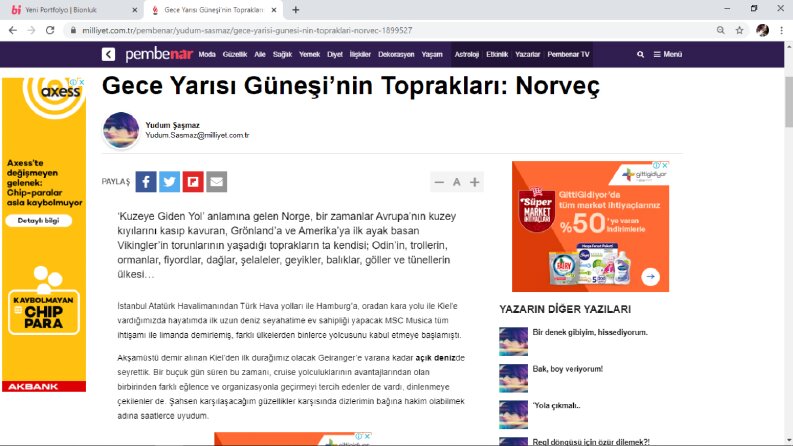Select the Gece Yarısı Güneşi'nin Toprakları tab
The image size is (793, 446).
point(213,10)
